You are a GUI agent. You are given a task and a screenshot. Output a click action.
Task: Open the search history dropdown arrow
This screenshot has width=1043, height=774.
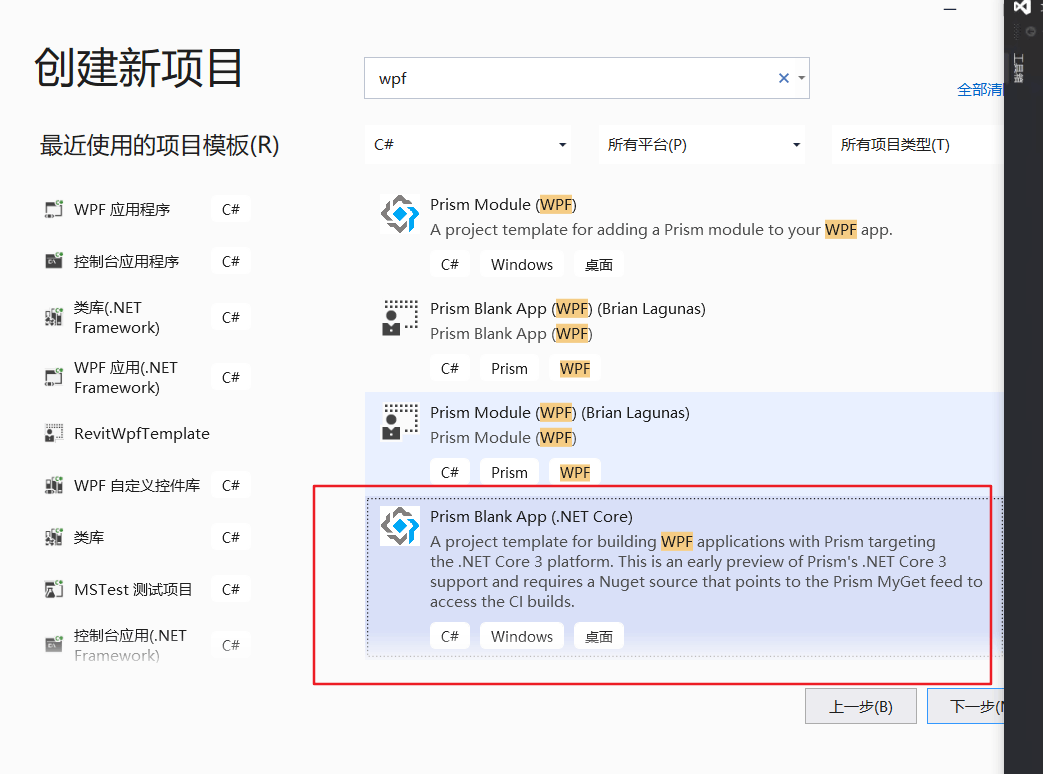click(x=802, y=78)
